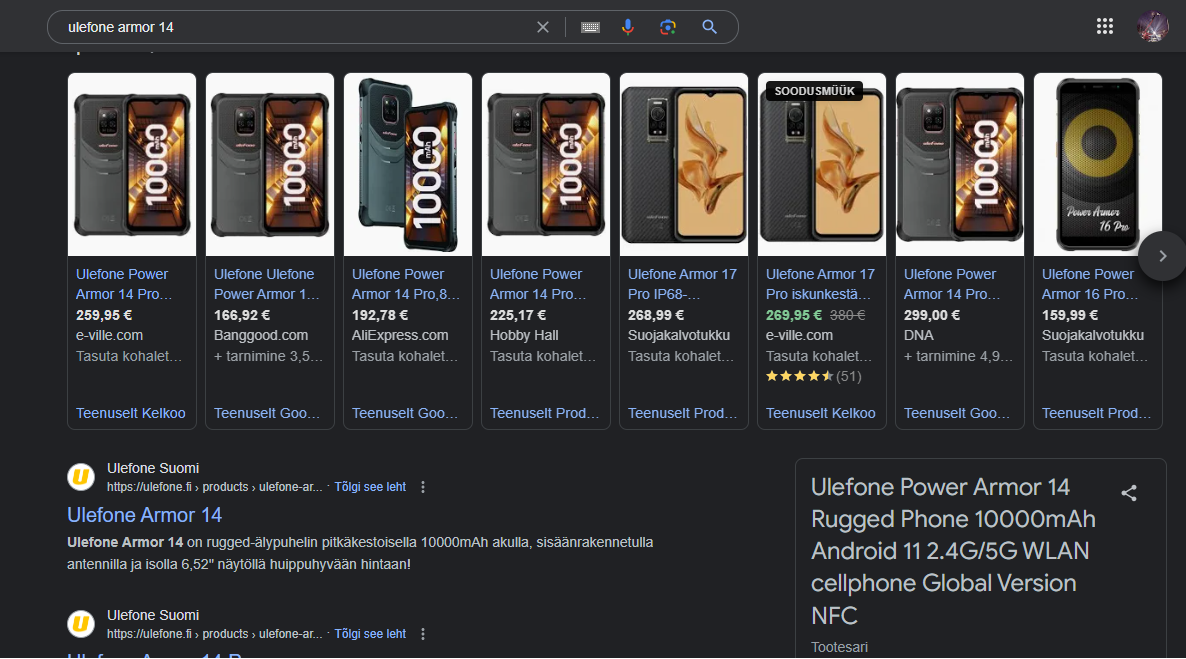Screen dimensions: 1186x659
Task: Open more options for second Ulefone Suomi result
Action: click(423, 634)
